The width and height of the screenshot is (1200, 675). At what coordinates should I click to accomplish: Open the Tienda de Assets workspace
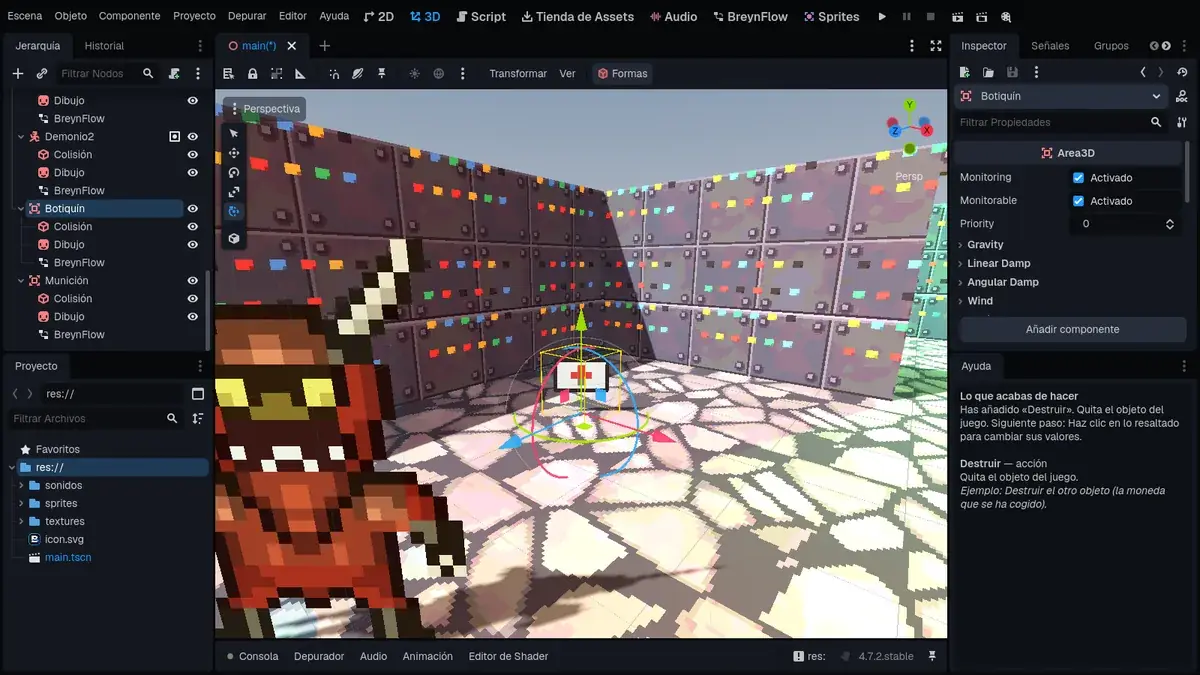(x=577, y=17)
